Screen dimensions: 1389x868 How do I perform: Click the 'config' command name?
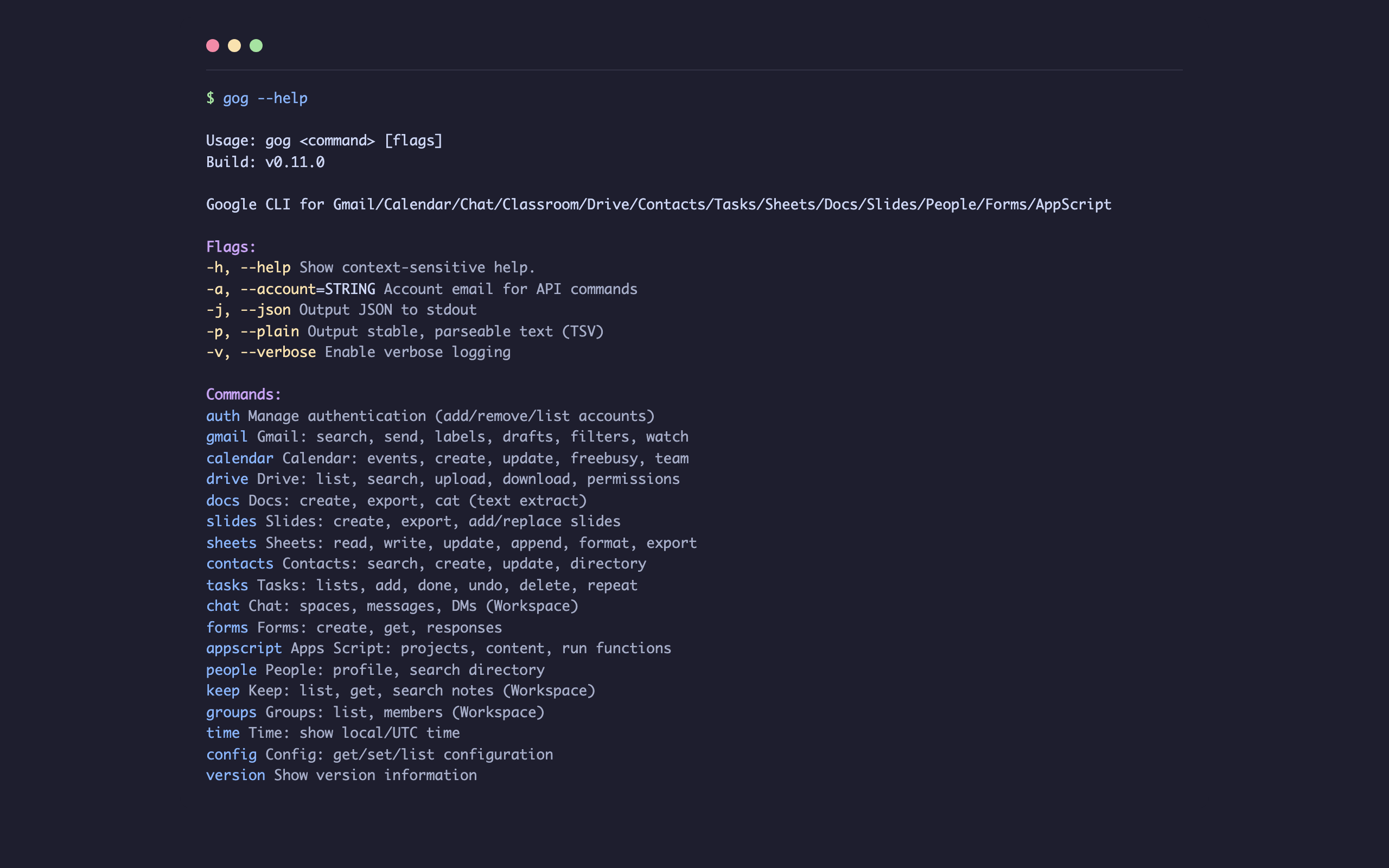[231, 754]
